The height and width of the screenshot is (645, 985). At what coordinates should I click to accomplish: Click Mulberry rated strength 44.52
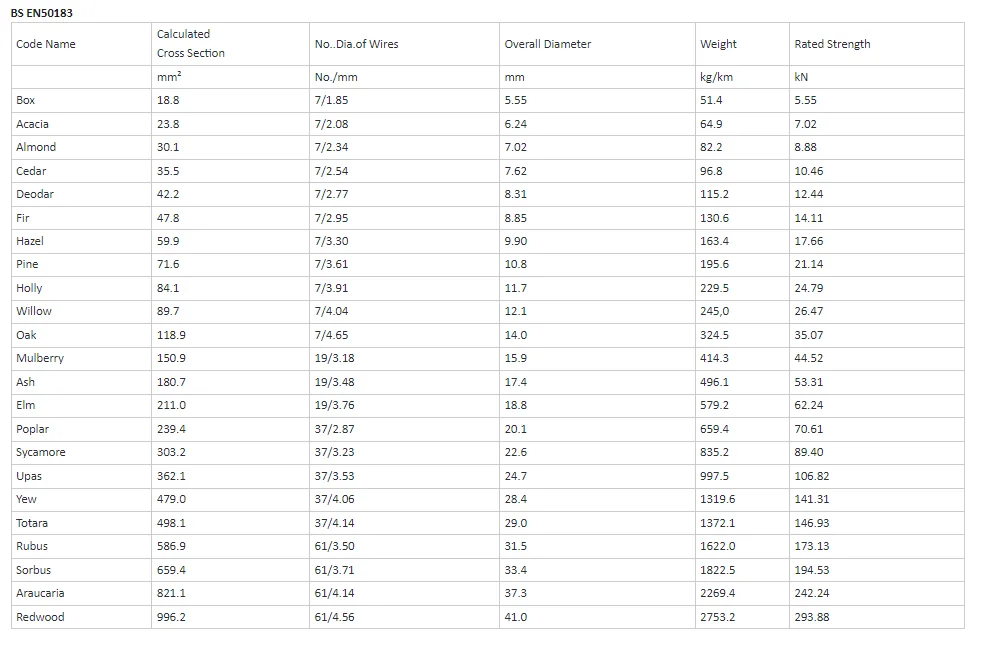808,359
